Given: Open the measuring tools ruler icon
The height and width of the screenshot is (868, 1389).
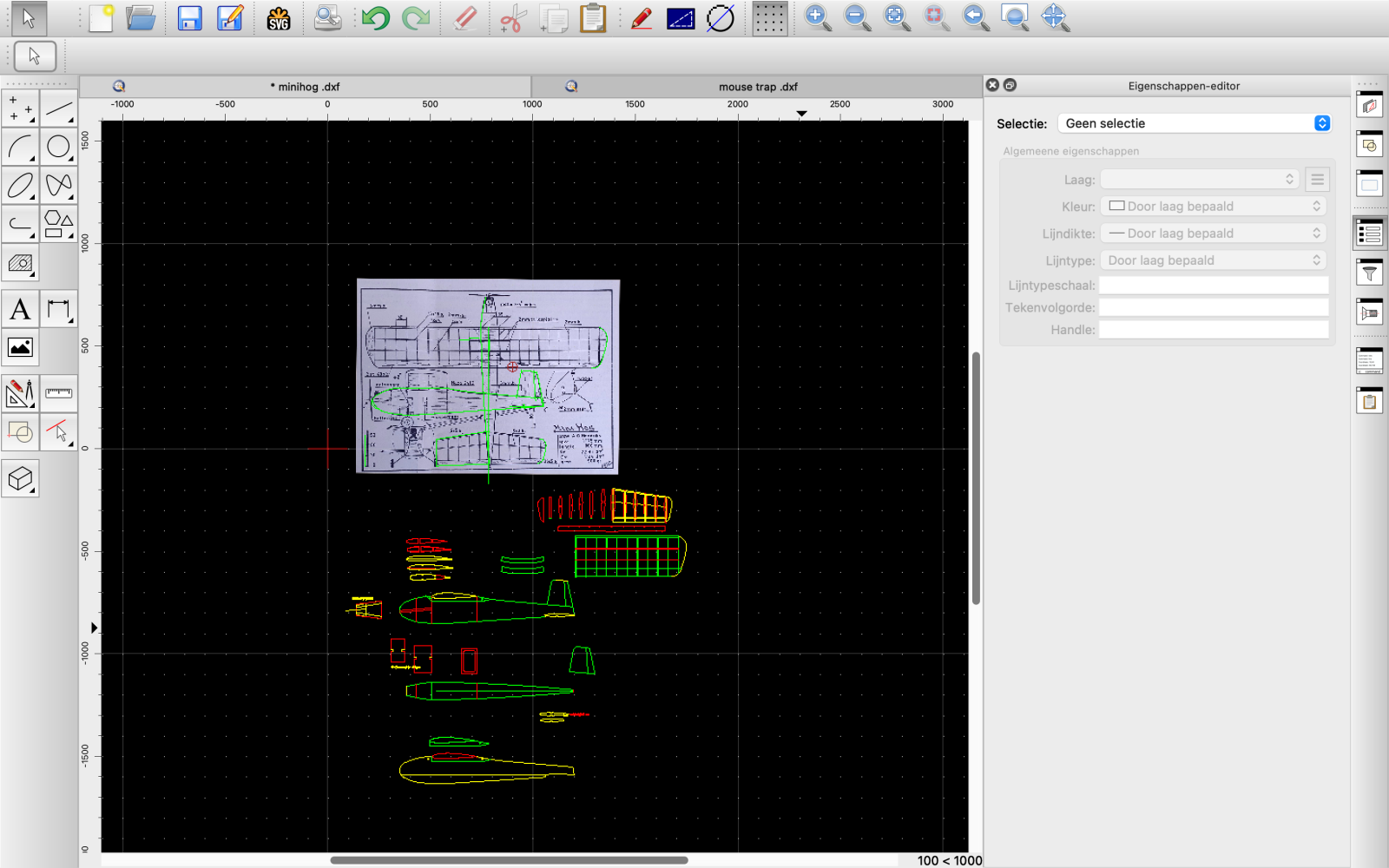Looking at the screenshot, I should tap(58, 393).
